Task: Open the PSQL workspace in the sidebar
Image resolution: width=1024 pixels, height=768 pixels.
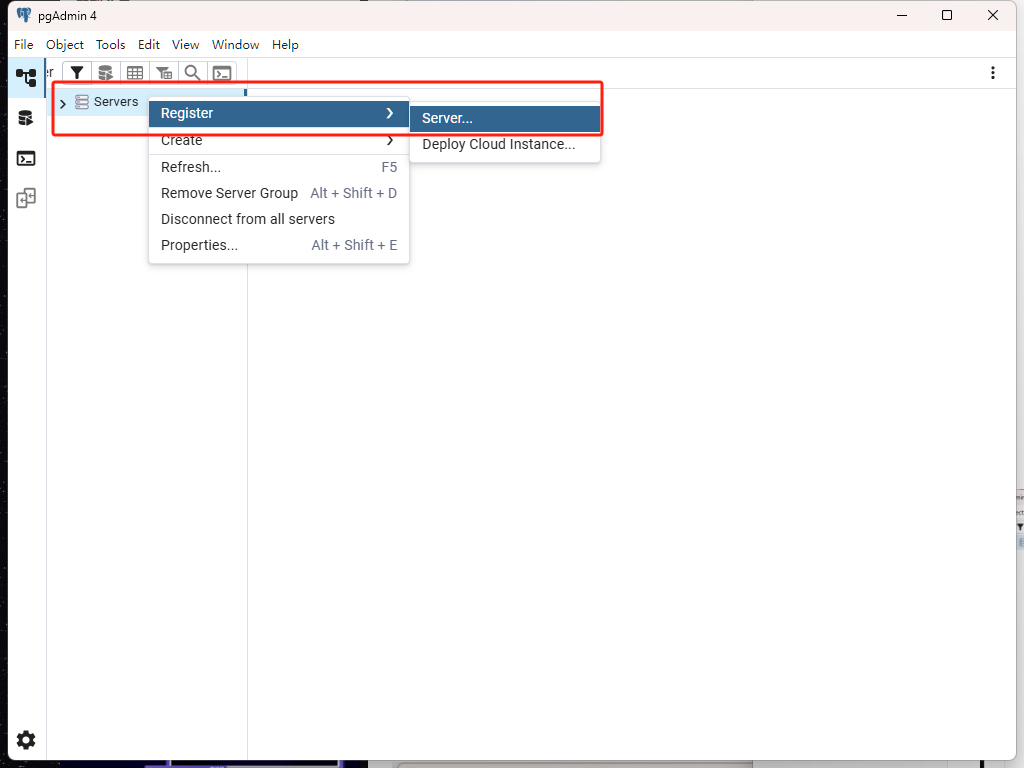Action: [26, 158]
